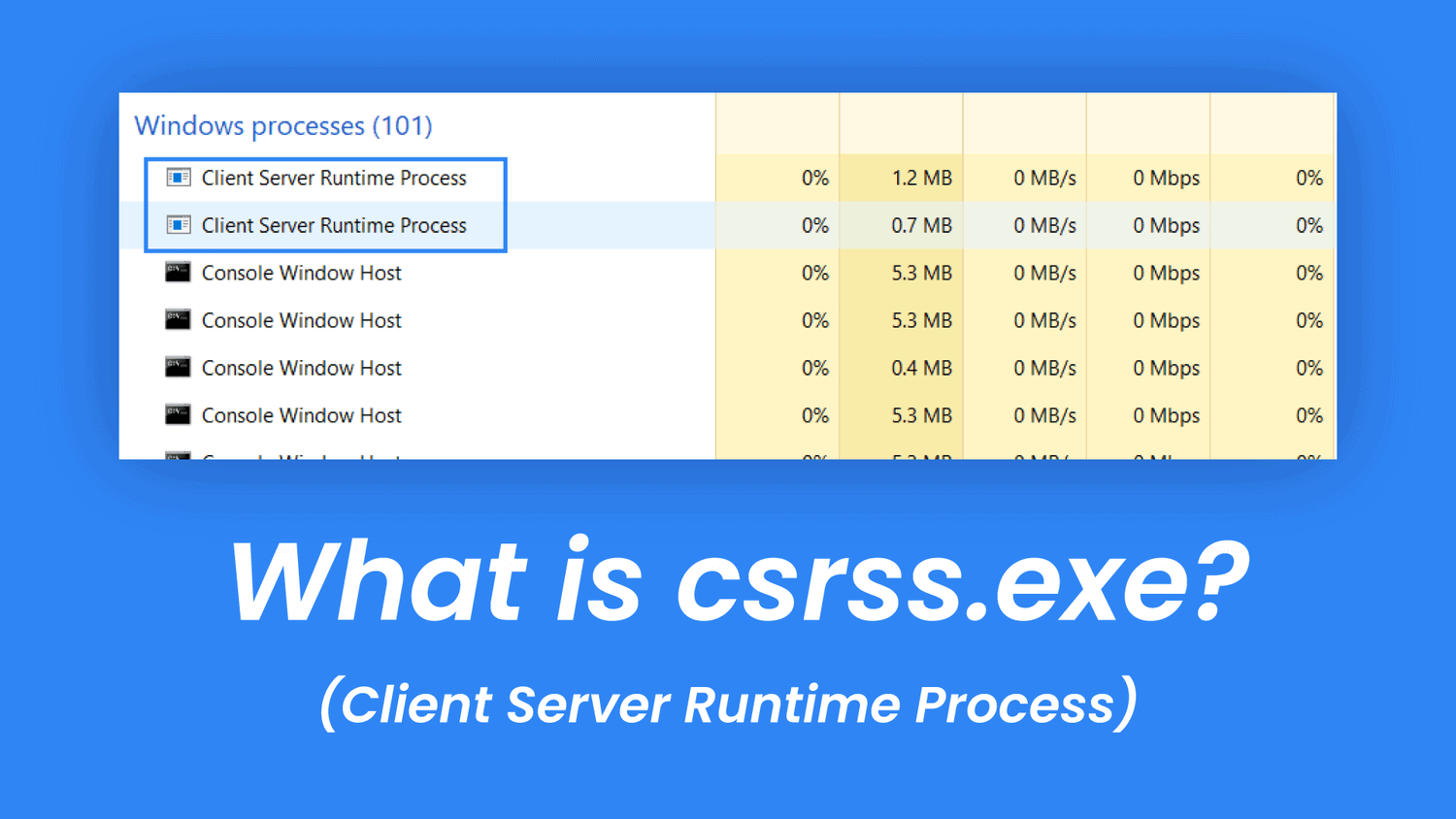The height and width of the screenshot is (819, 1456).
Task: Click the 0 MB/s disk value of selected row
Action: click(x=1046, y=224)
